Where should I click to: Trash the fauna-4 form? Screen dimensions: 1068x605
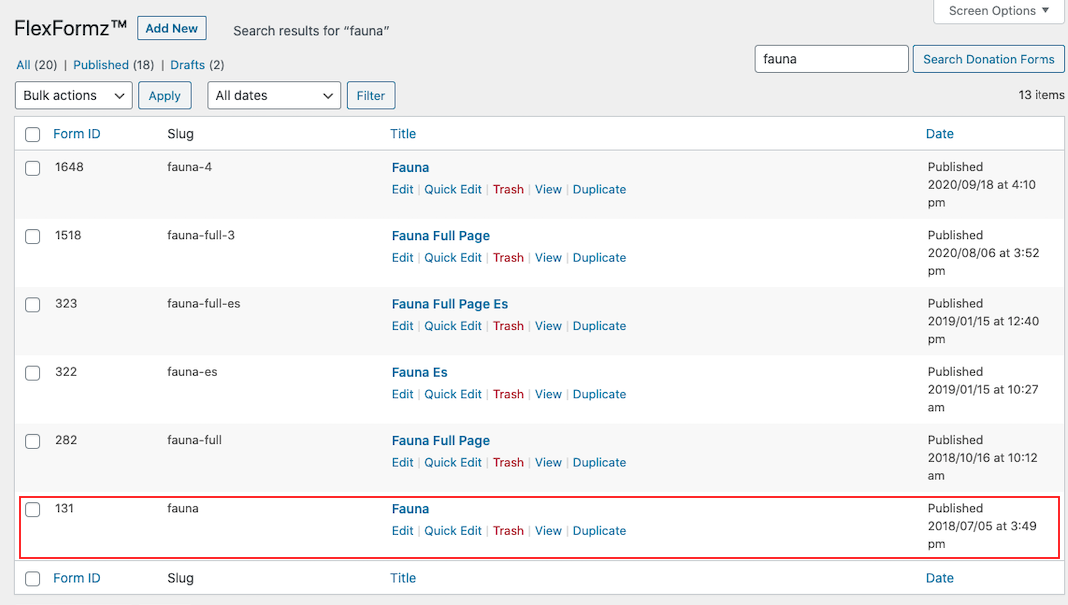(508, 189)
